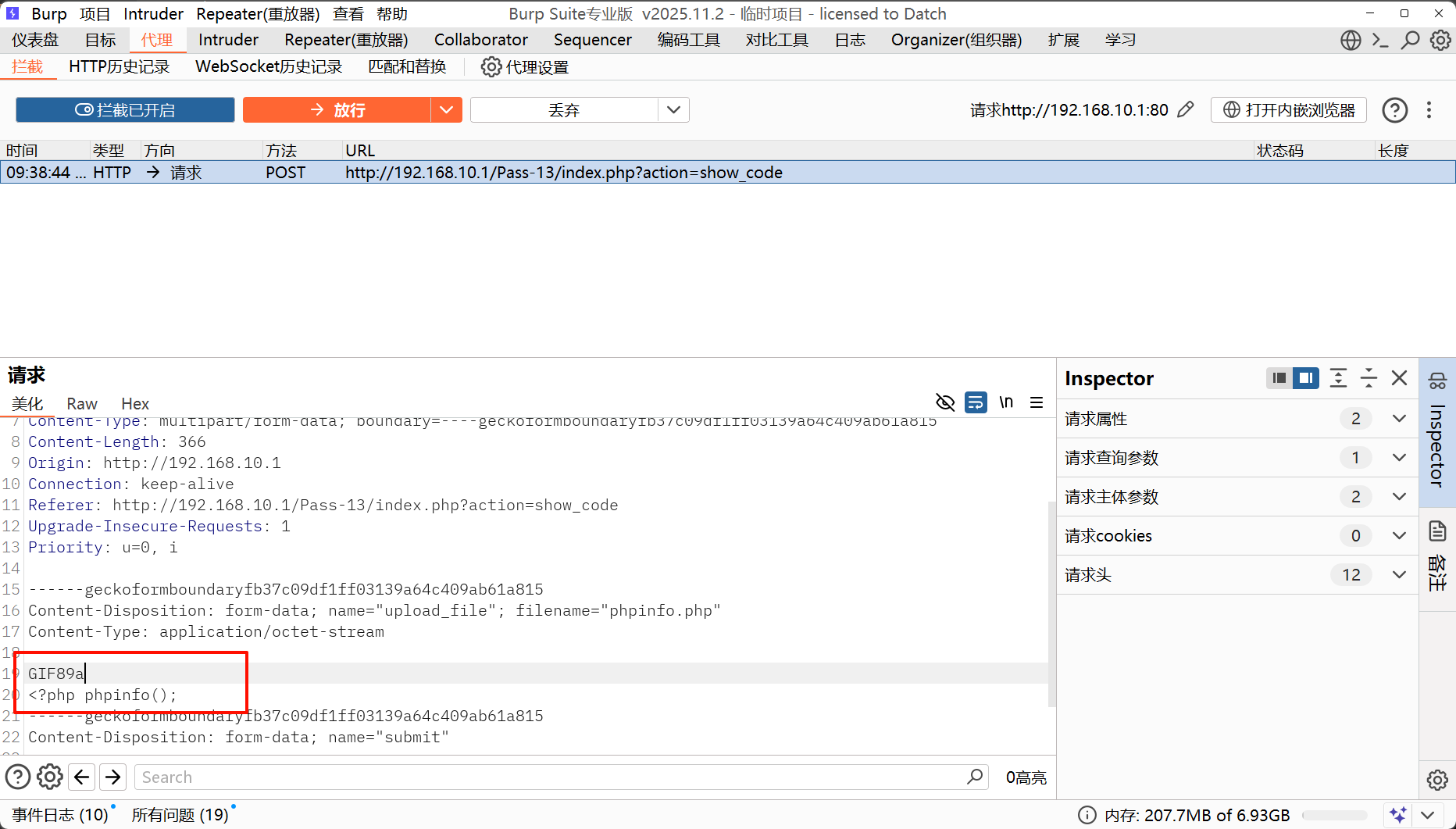
Task: Open the 备注 notes side panel
Action: tap(1437, 556)
